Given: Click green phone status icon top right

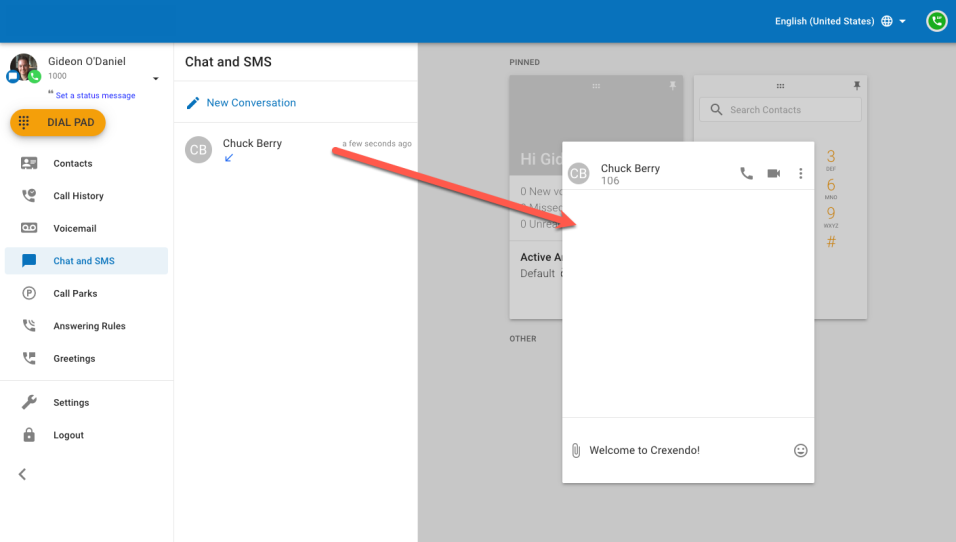Looking at the screenshot, I should coord(936,21).
